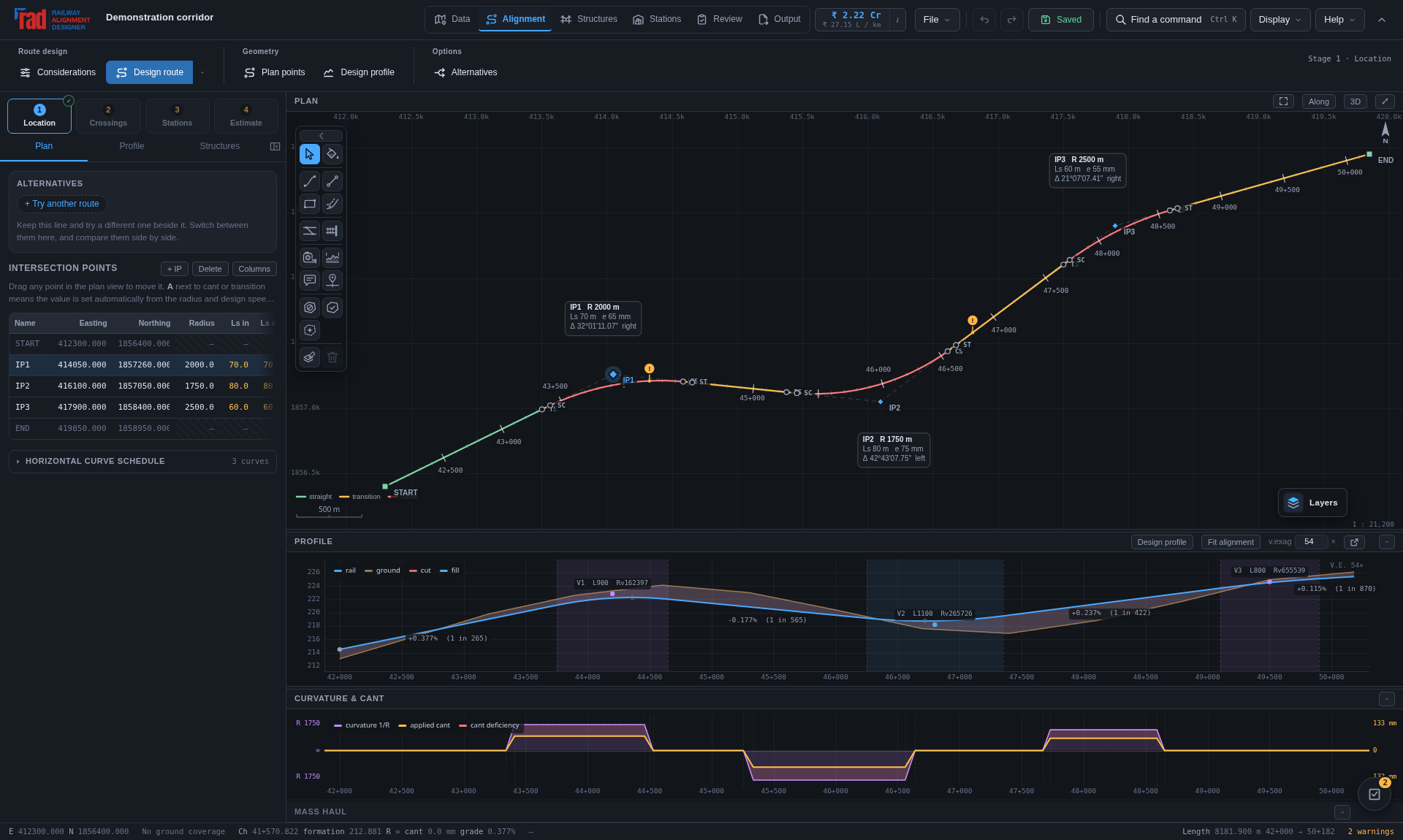Click the v.exag value field

point(1311,542)
